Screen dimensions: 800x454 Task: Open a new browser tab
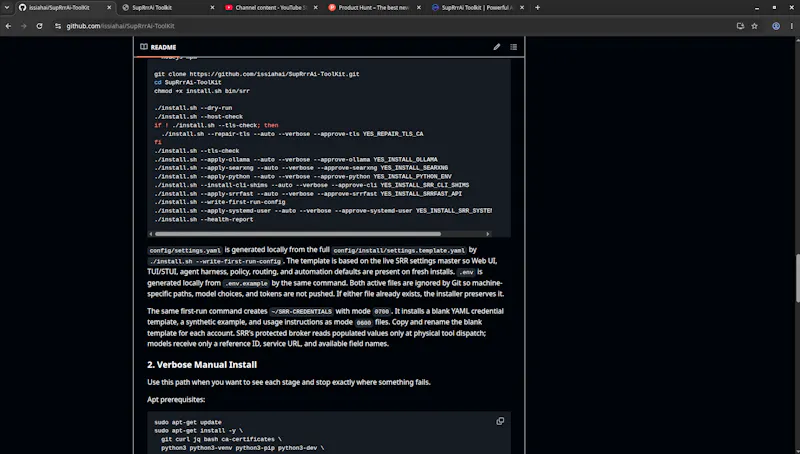(537, 8)
